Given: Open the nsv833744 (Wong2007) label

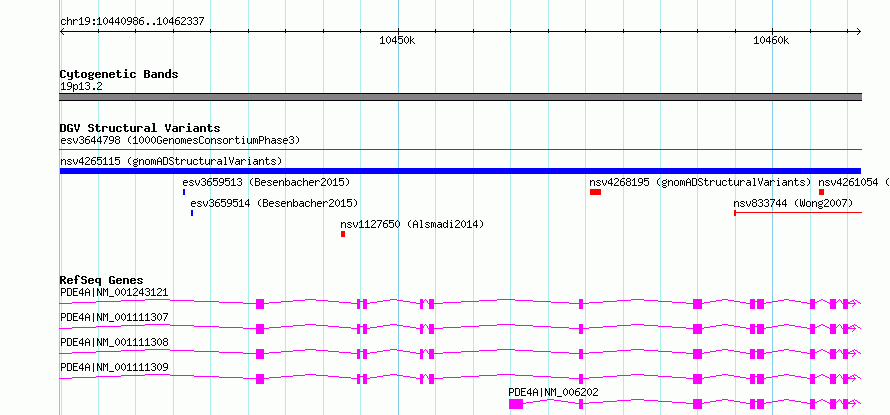Looking at the screenshot, I should point(793,203).
